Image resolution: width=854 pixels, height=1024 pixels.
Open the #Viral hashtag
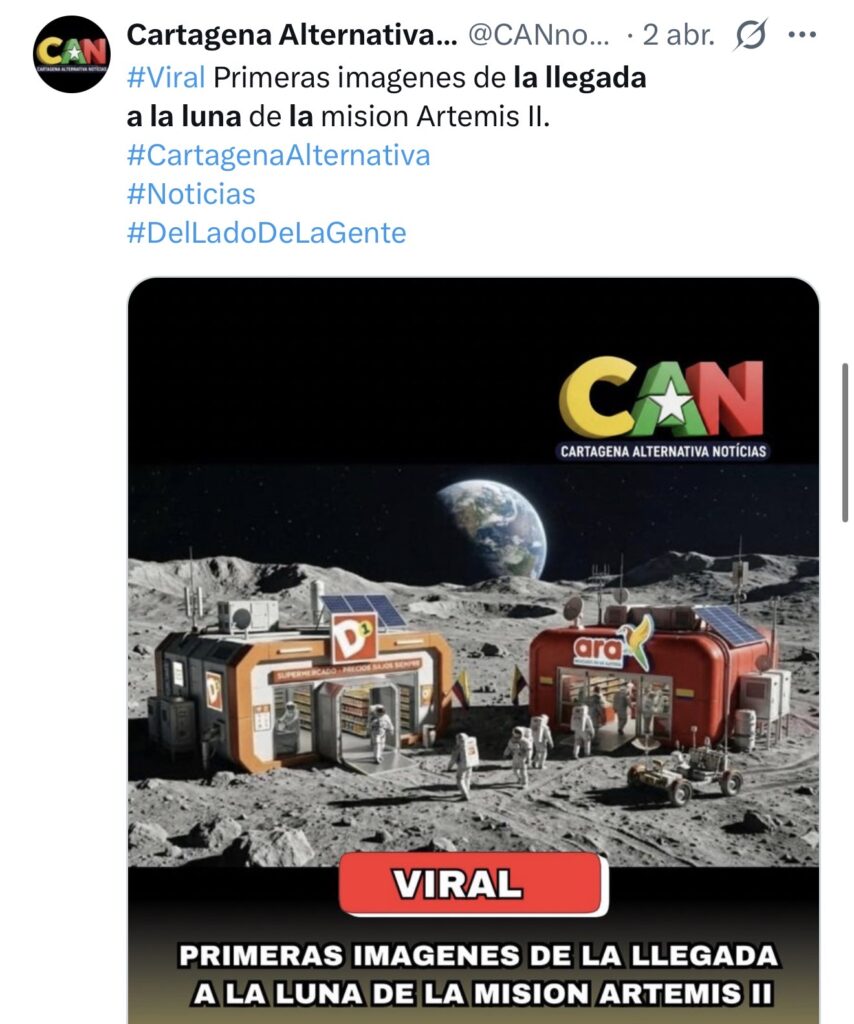166,78
